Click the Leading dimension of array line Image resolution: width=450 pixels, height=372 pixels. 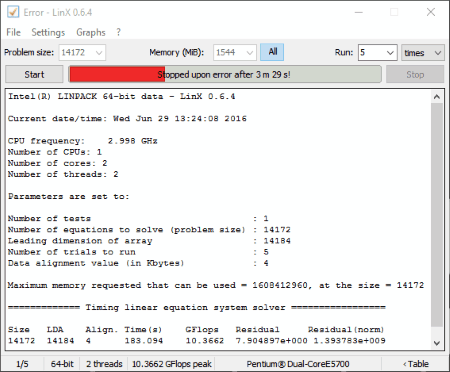point(149,241)
